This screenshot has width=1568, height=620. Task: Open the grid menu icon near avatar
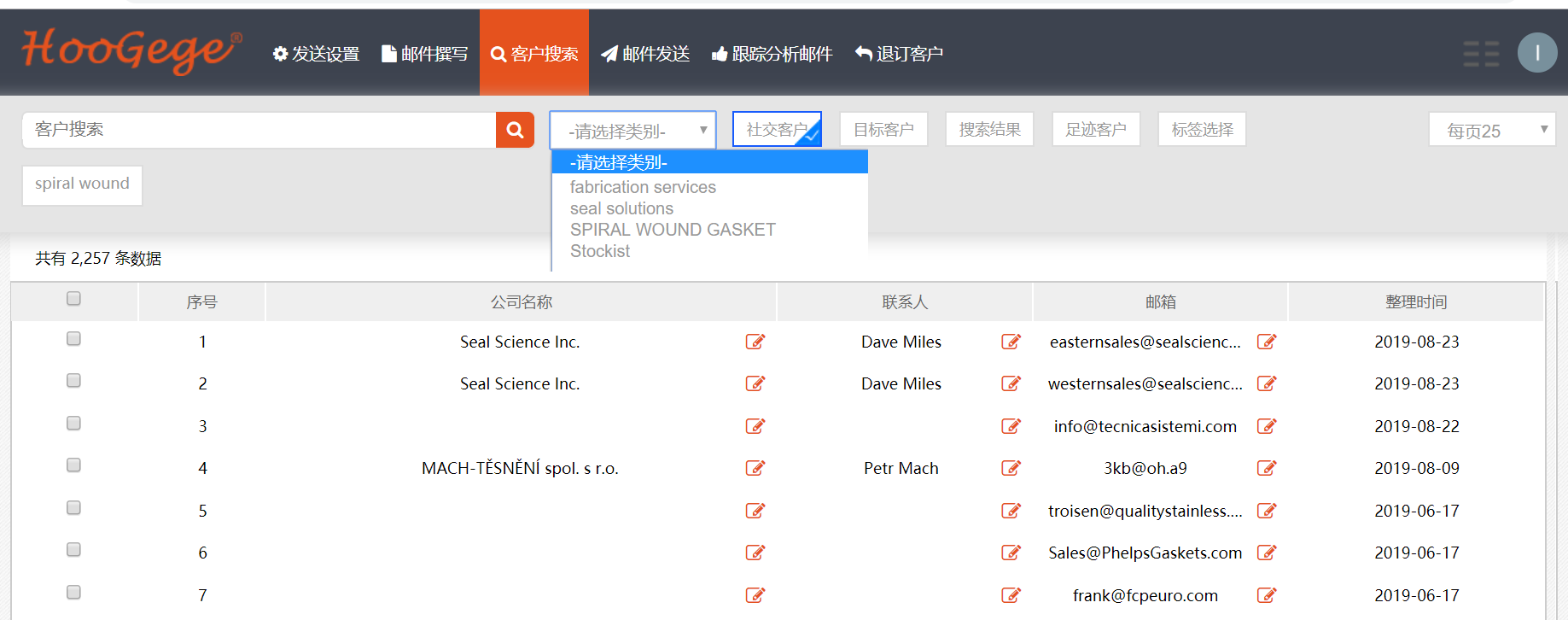click(x=1481, y=53)
